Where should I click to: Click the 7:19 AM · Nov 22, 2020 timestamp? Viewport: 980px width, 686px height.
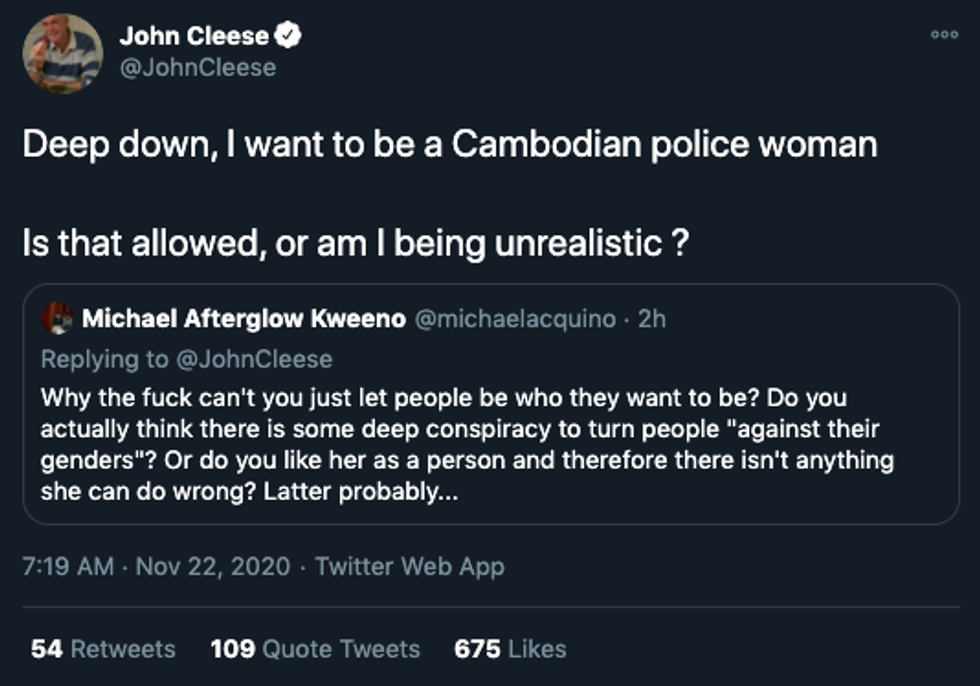coord(156,567)
